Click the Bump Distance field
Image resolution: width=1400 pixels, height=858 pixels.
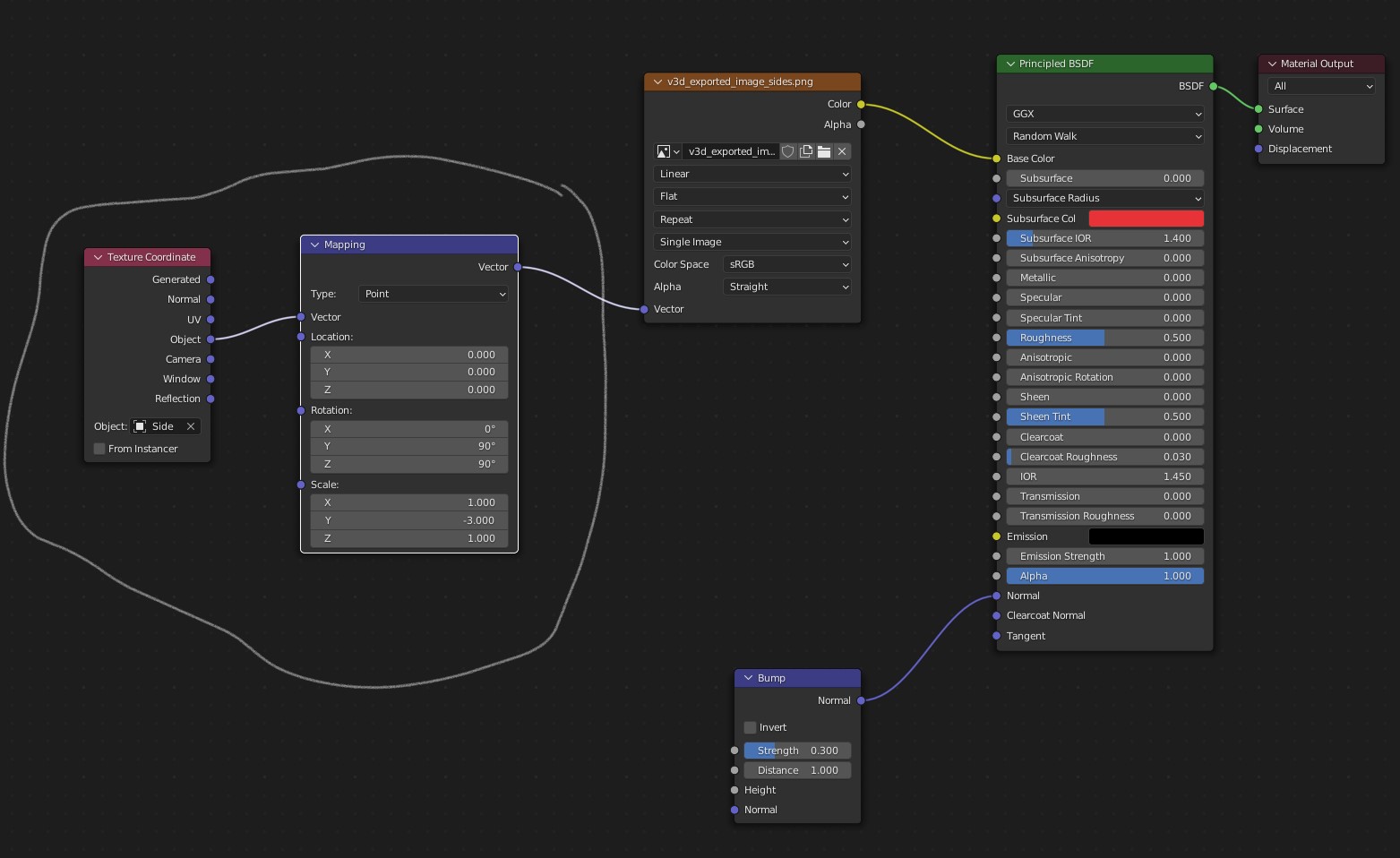click(797, 770)
